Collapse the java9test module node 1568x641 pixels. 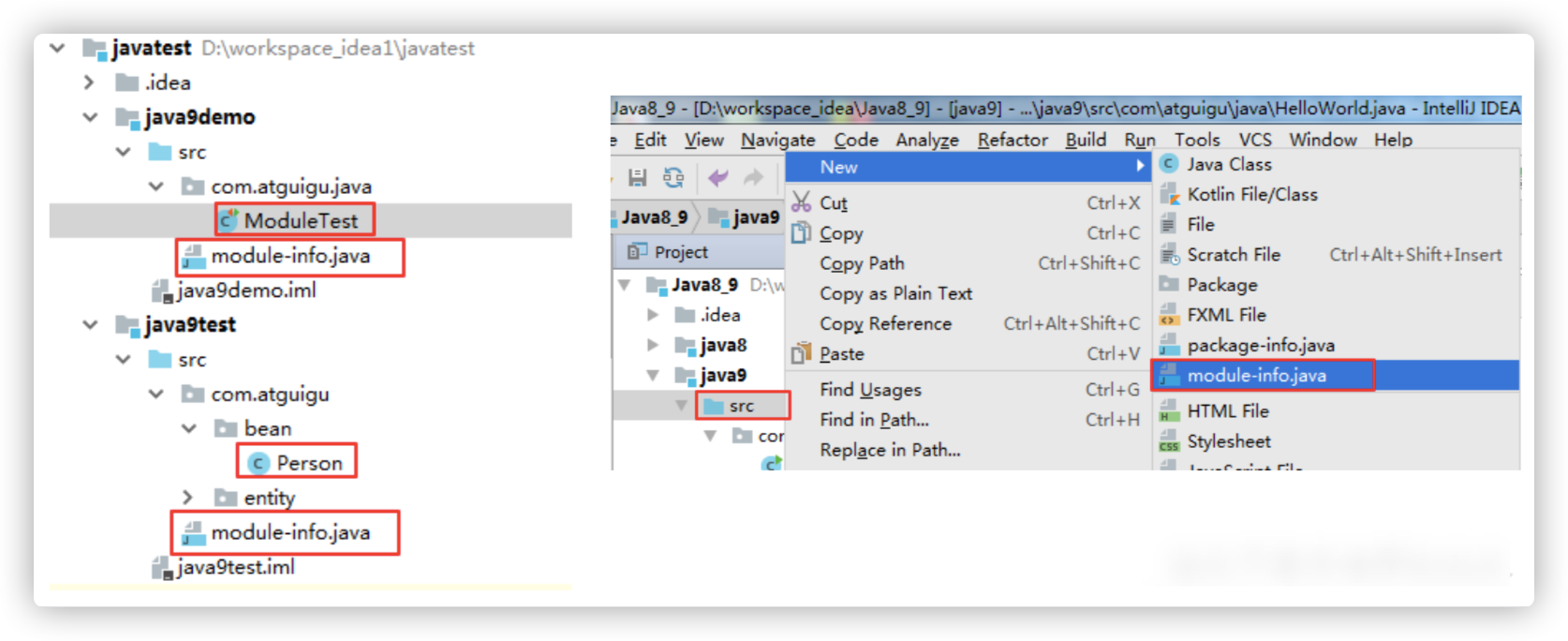pyautogui.click(x=90, y=325)
